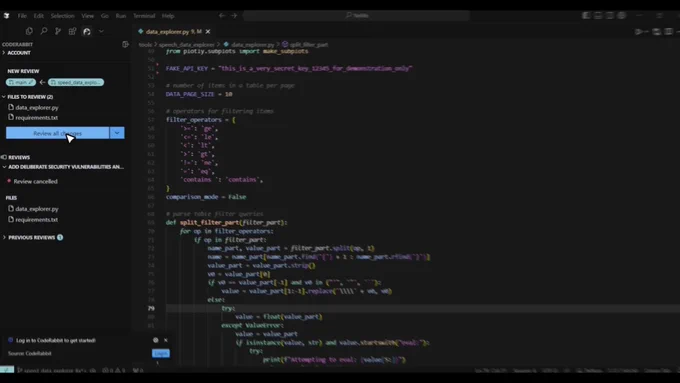This screenshot has width=680, height=383.
Task: Click tools breadcrumb segment
Action: [145, 45]
